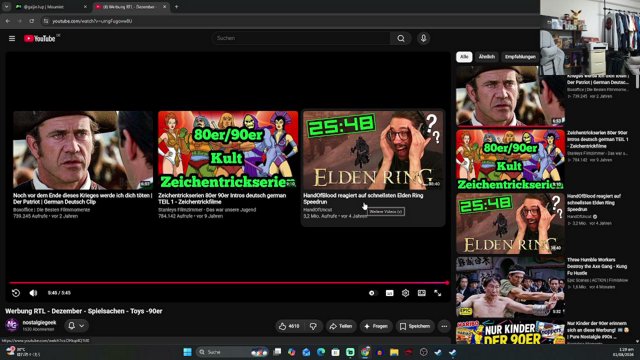Image resolution: width=640 pixels, height=360 pixels.
Task: Open the player settings gear
Action: (x=405, y=293)
